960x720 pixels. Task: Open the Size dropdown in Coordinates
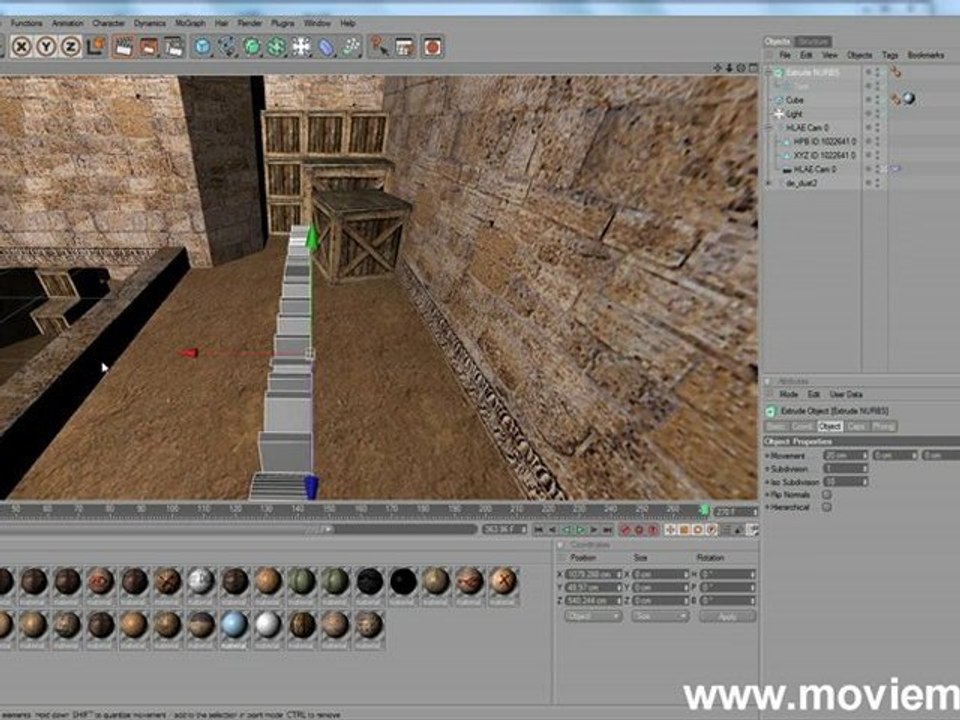[659, 617]
